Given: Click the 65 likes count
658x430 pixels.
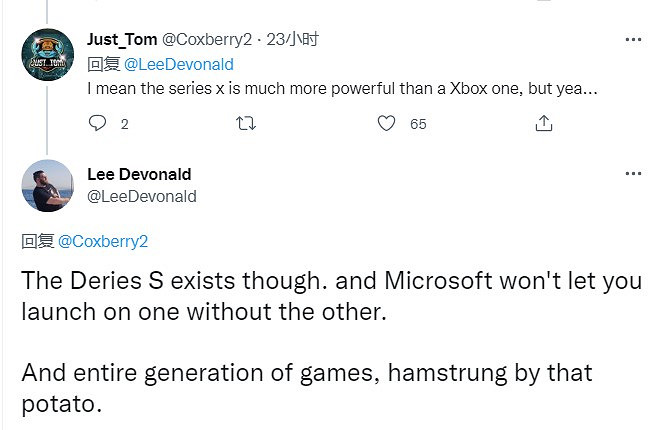Looking at the screenshot, I should [418, 124].
